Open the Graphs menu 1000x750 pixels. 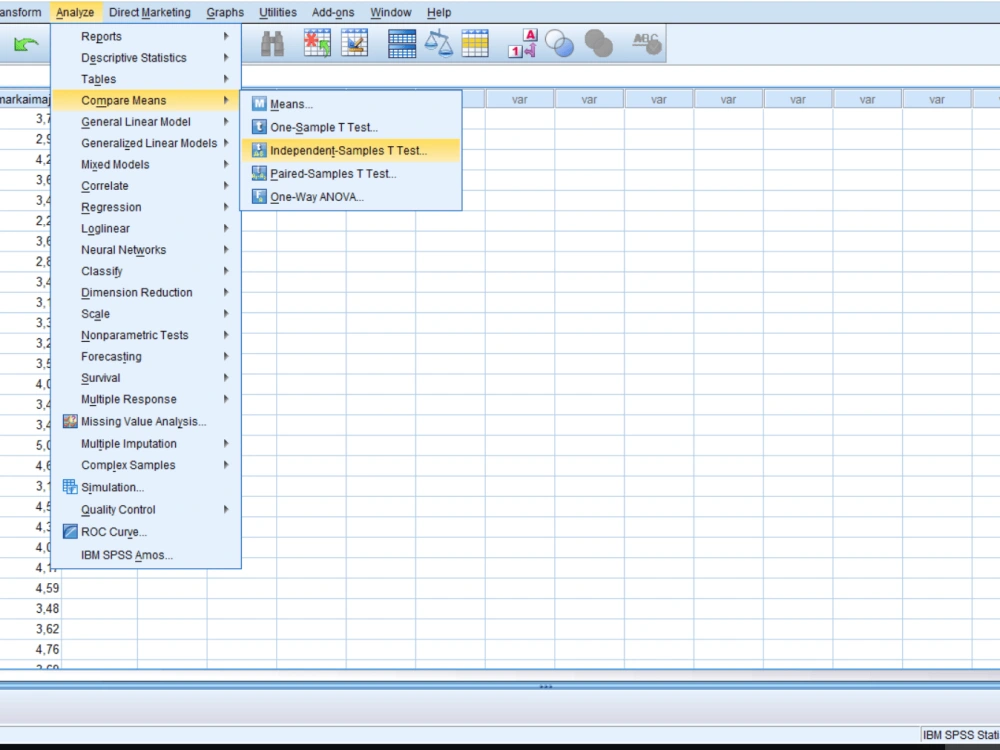pos(224,12)
